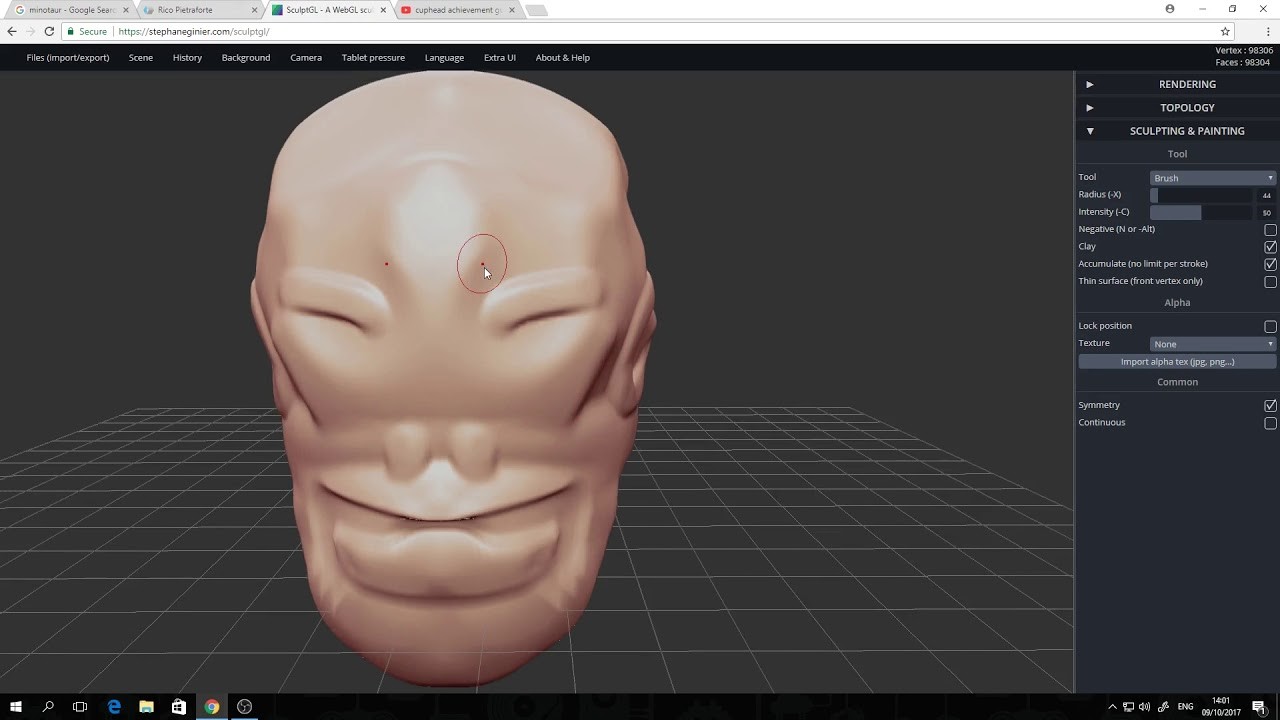The height and width of the screenshot is (720, 1280).
Task: Enable the Negative (N or -Alt) checkbox
Action: point(1270,229)
